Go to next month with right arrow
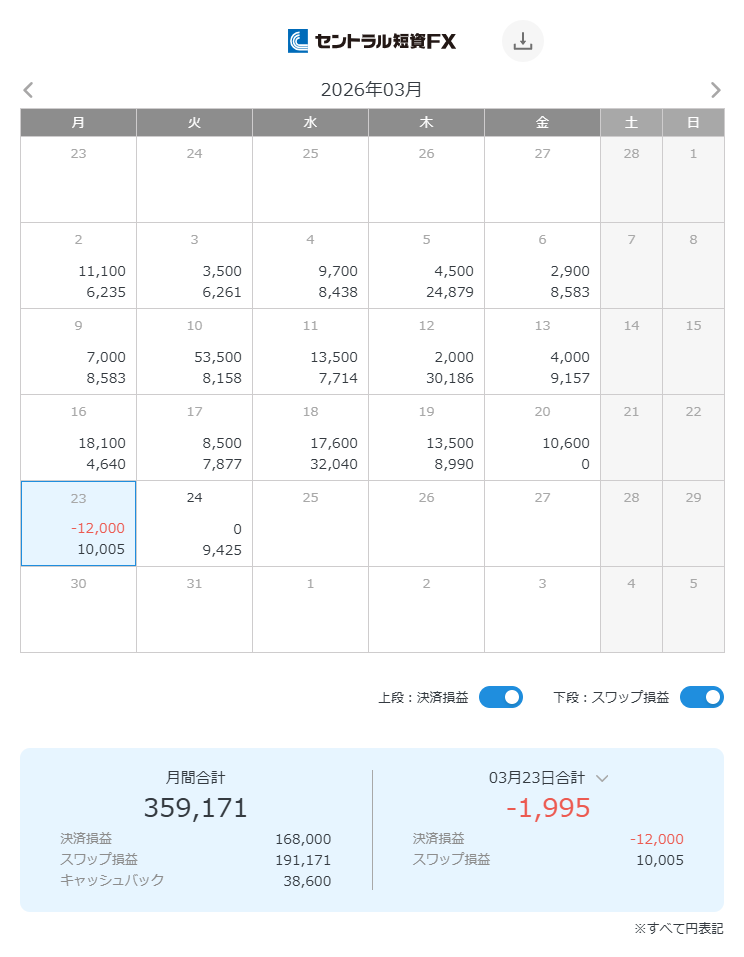The image size is (744, 957). tap(715, 90)
